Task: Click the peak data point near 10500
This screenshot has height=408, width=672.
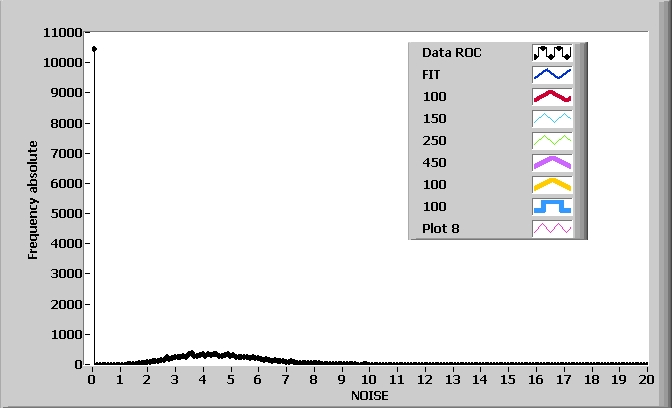Action: coord(94,48)
